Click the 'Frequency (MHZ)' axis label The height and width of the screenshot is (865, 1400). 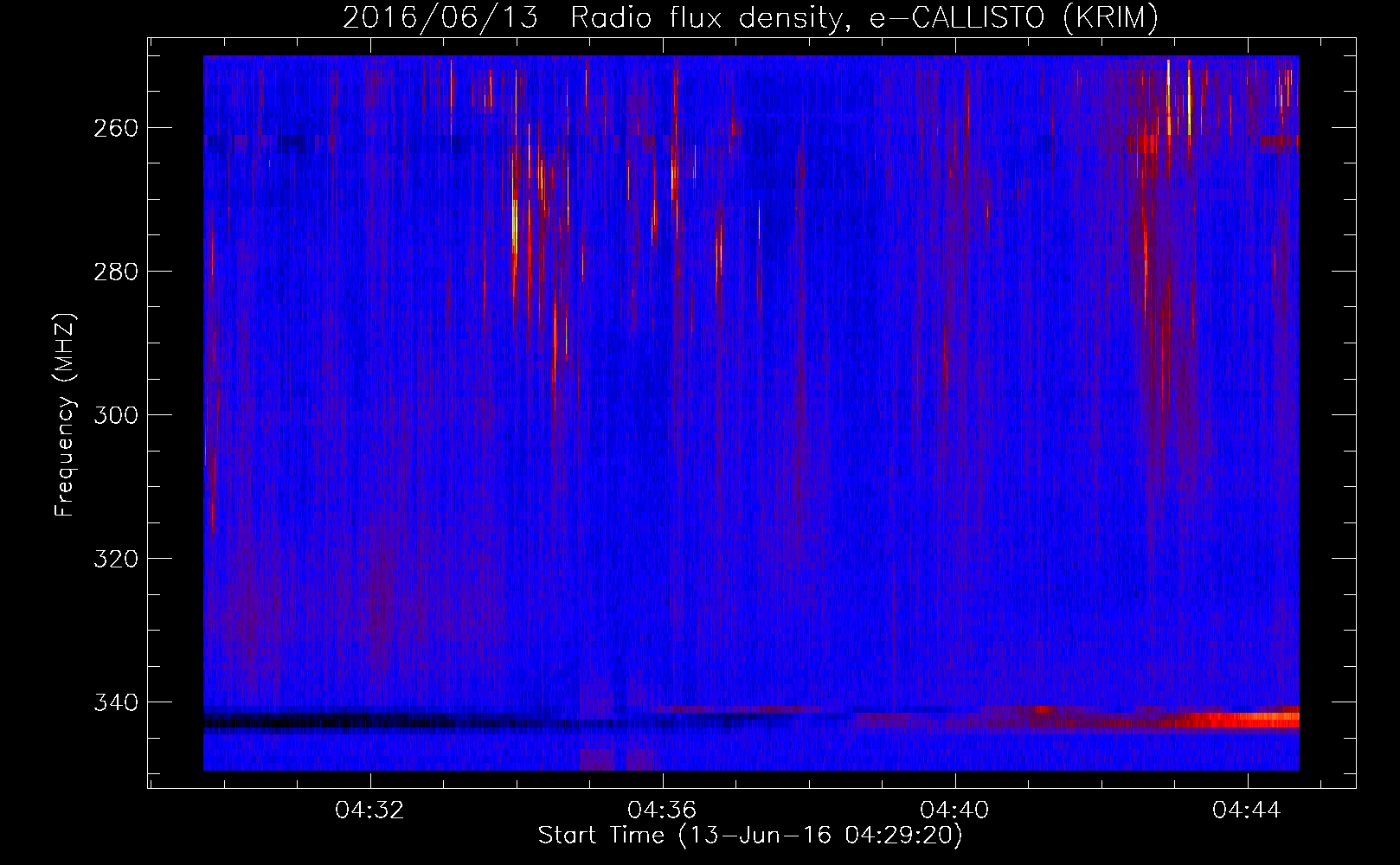65,414
